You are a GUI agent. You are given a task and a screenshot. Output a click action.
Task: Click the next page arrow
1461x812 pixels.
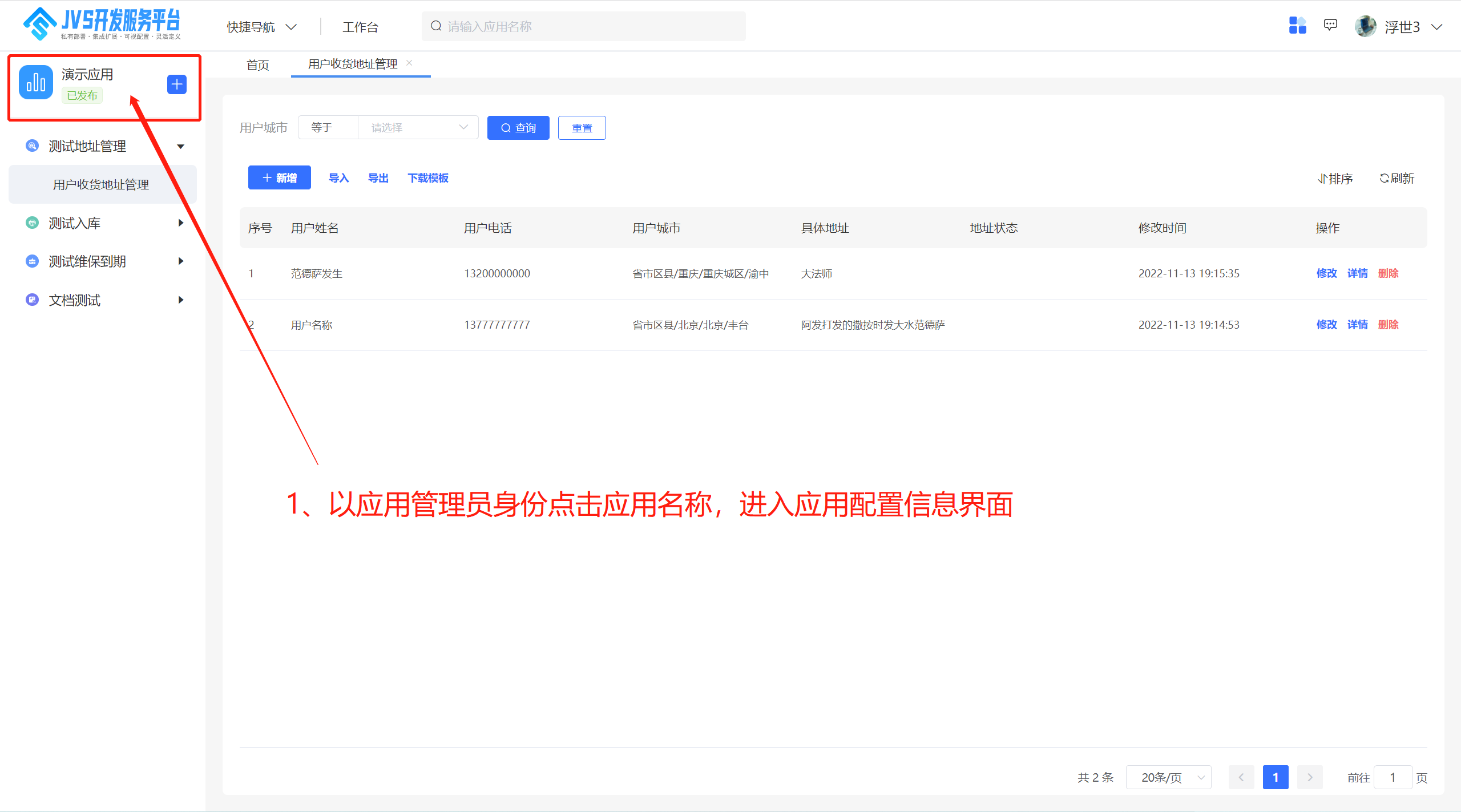(1310, 777)
